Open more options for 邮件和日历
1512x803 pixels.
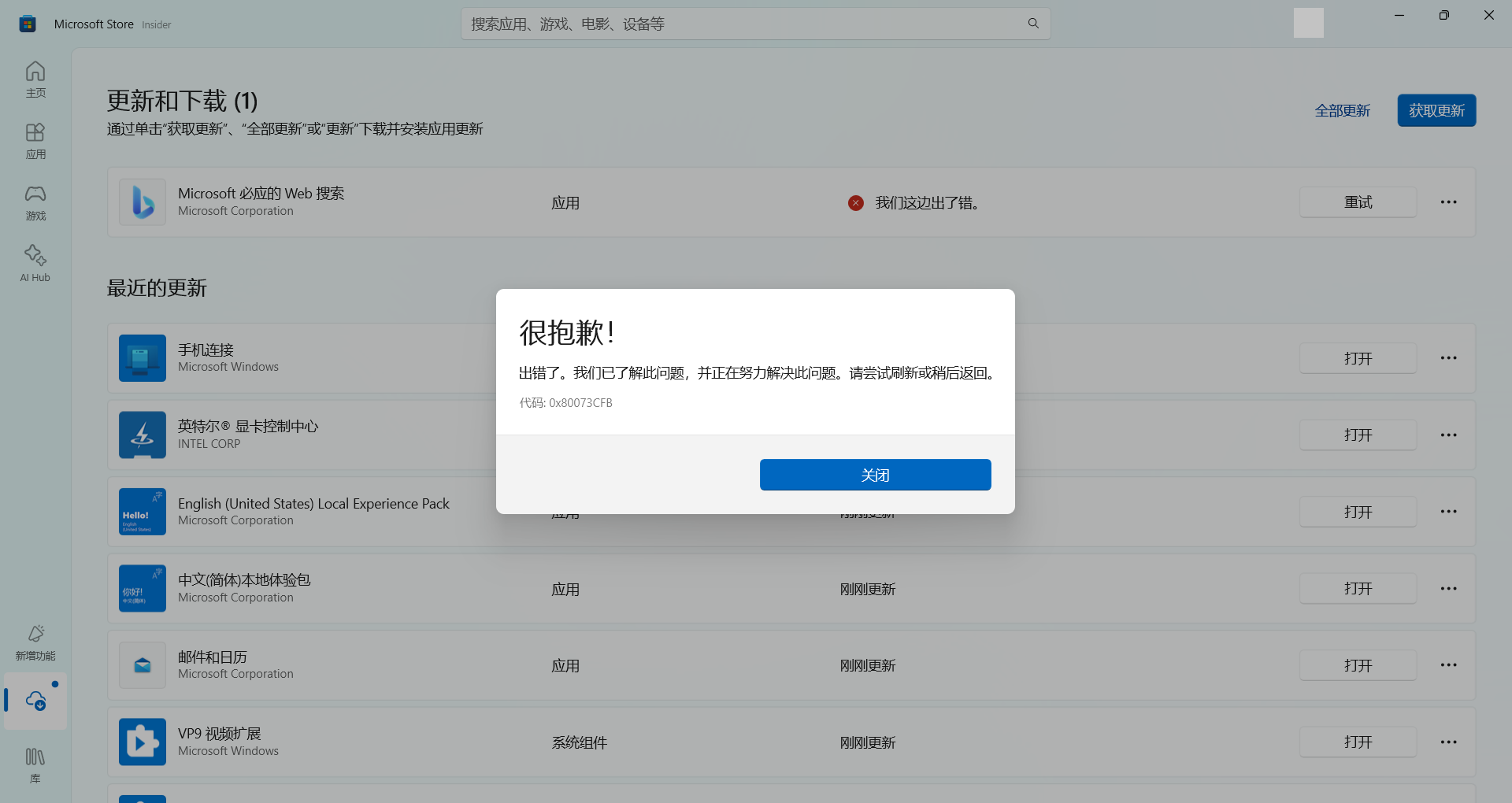[x=1448, y=665]
